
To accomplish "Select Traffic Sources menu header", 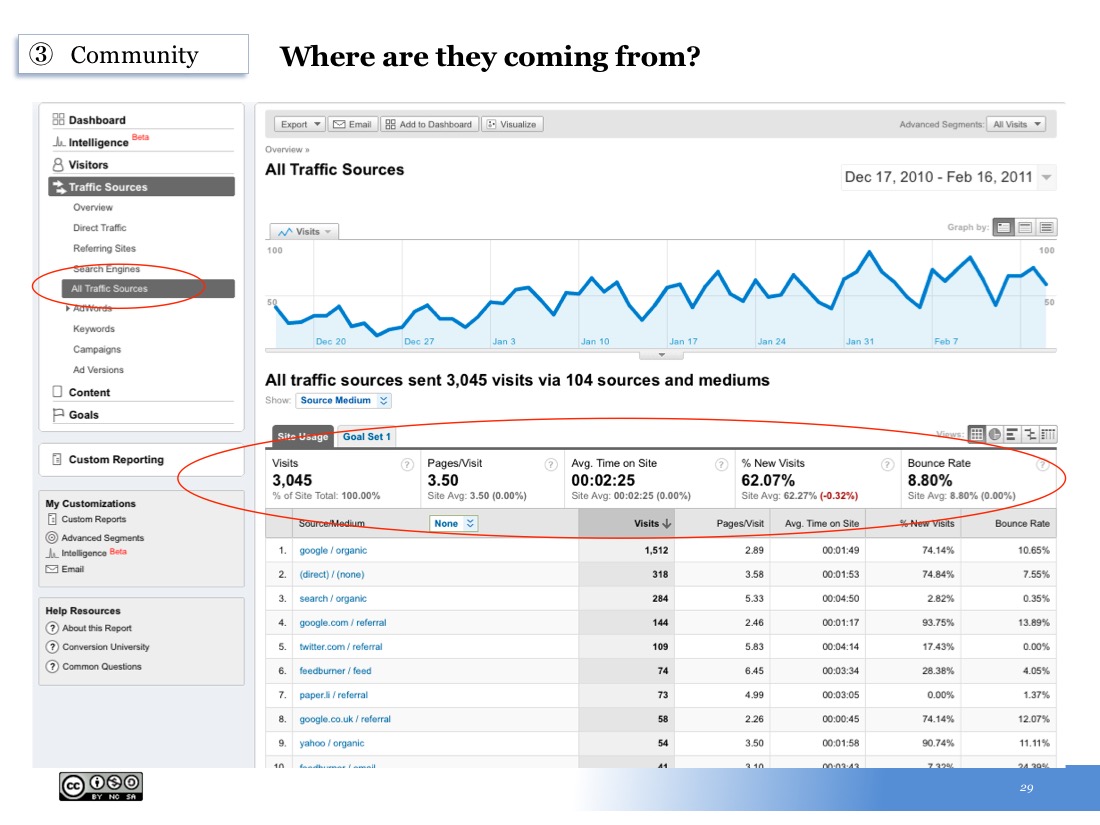I will tap(142, 187).
